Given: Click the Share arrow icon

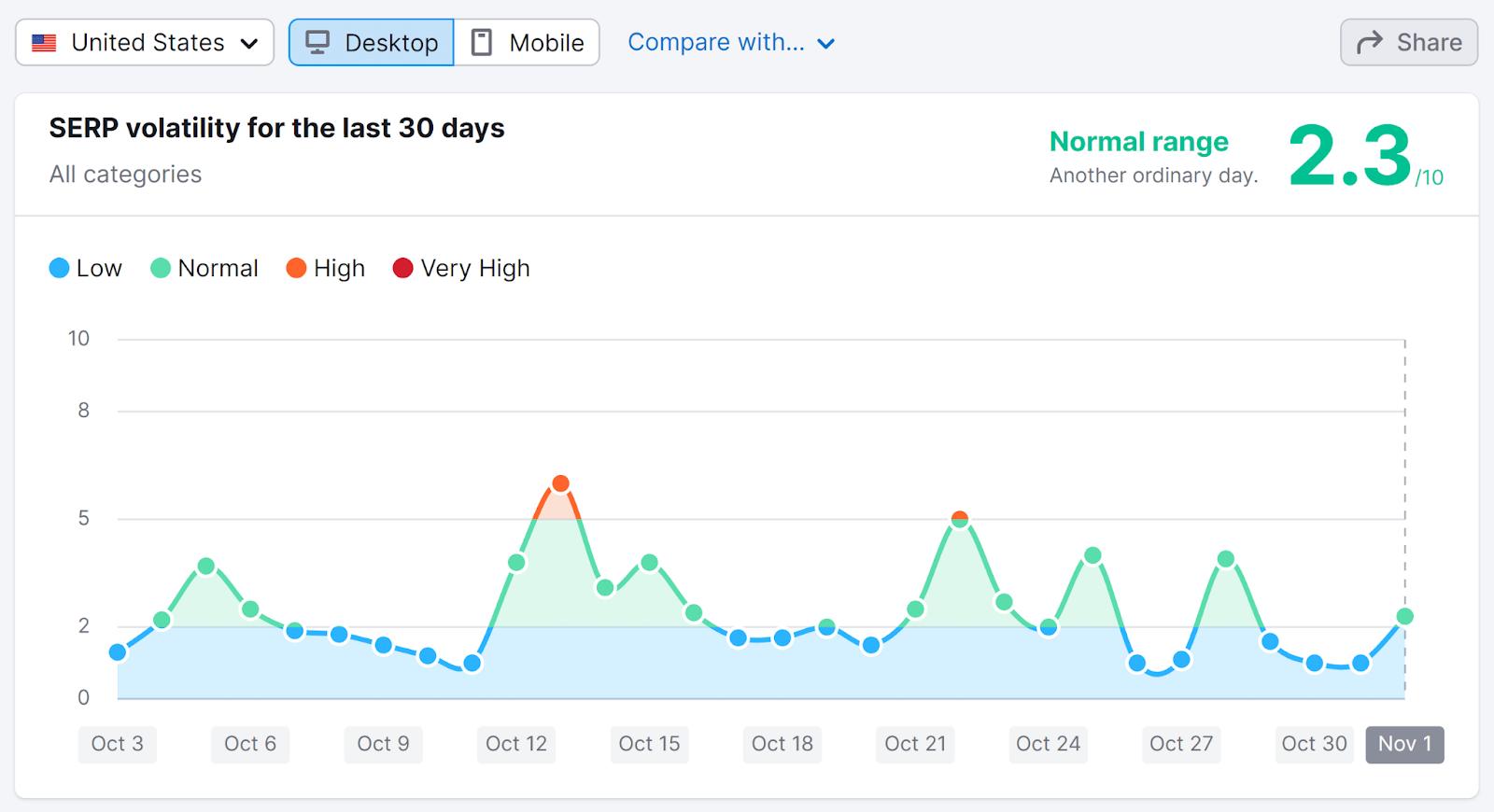Looking at the screenshot, I should pyautogui.click(x=1369, y=43).
